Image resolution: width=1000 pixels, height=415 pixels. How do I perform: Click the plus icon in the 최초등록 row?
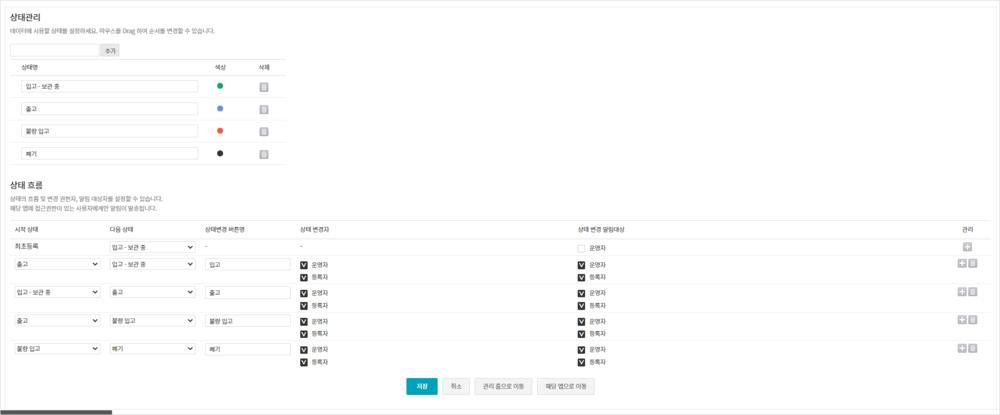click(x=967, y=247)
